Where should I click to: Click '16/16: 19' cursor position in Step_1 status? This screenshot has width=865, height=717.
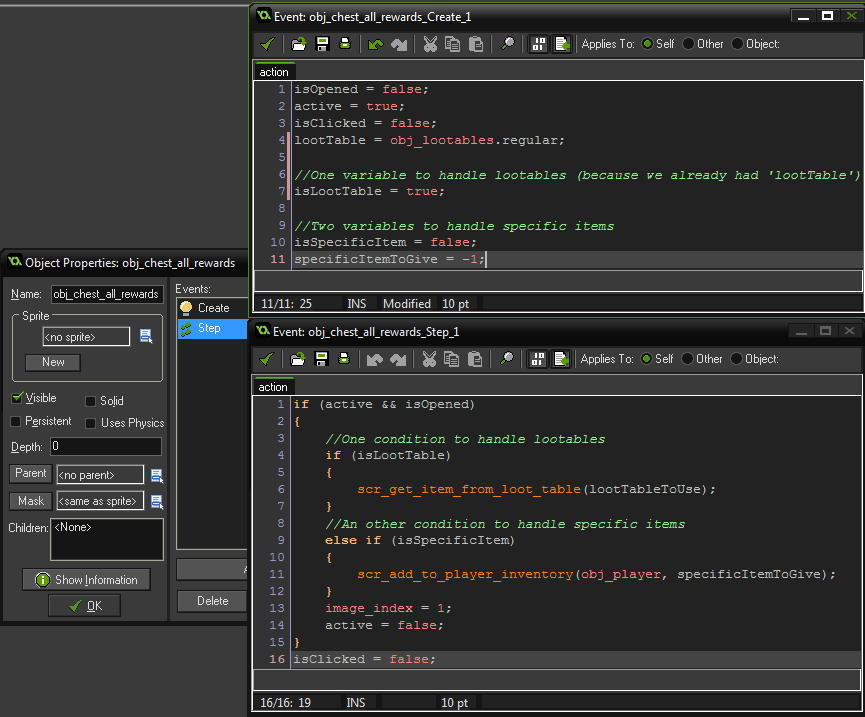tap(286, 703)
